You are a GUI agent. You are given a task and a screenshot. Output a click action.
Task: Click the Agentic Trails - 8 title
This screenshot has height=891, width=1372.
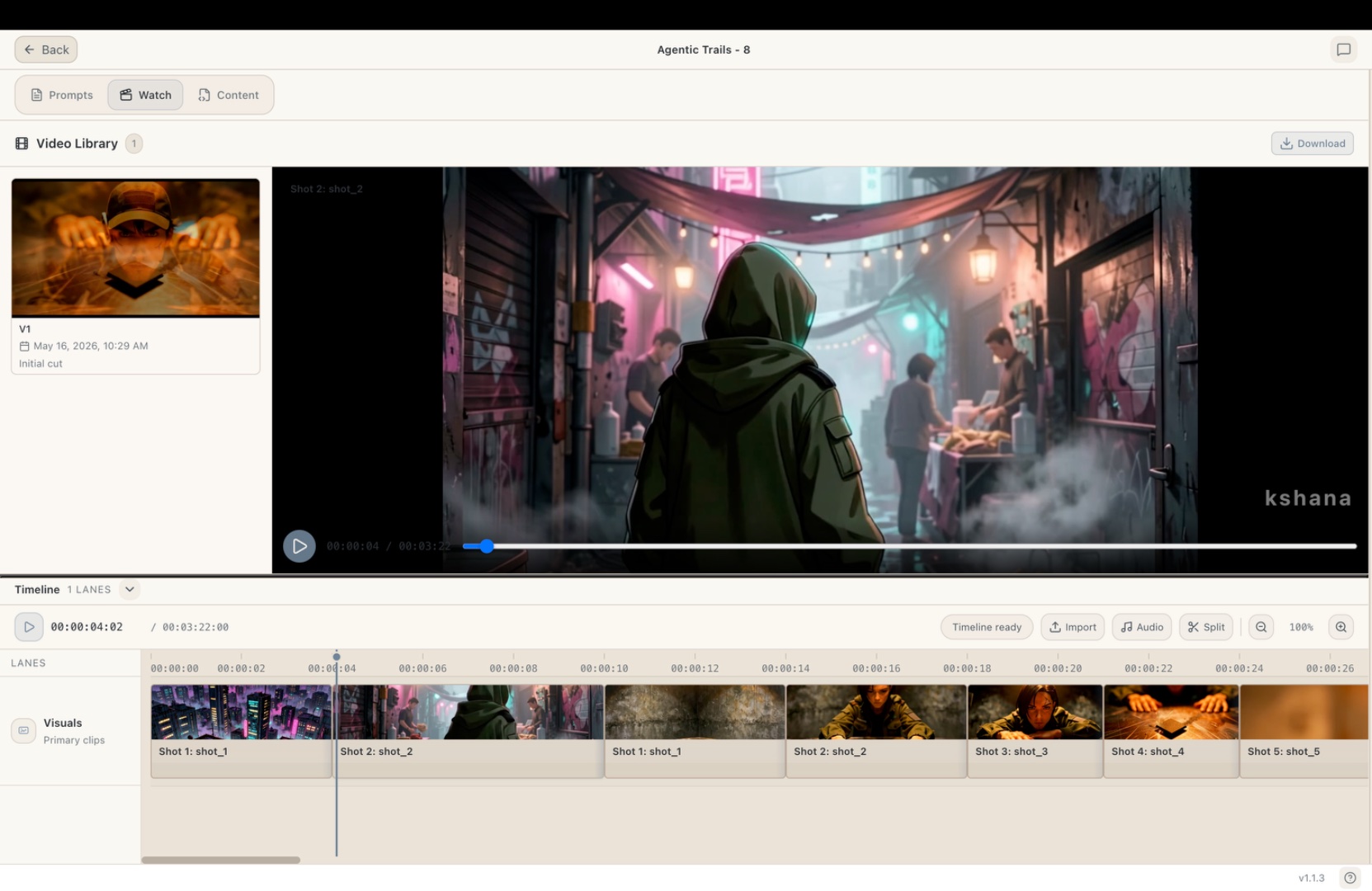pyautogui.click(x=704, y=49)
